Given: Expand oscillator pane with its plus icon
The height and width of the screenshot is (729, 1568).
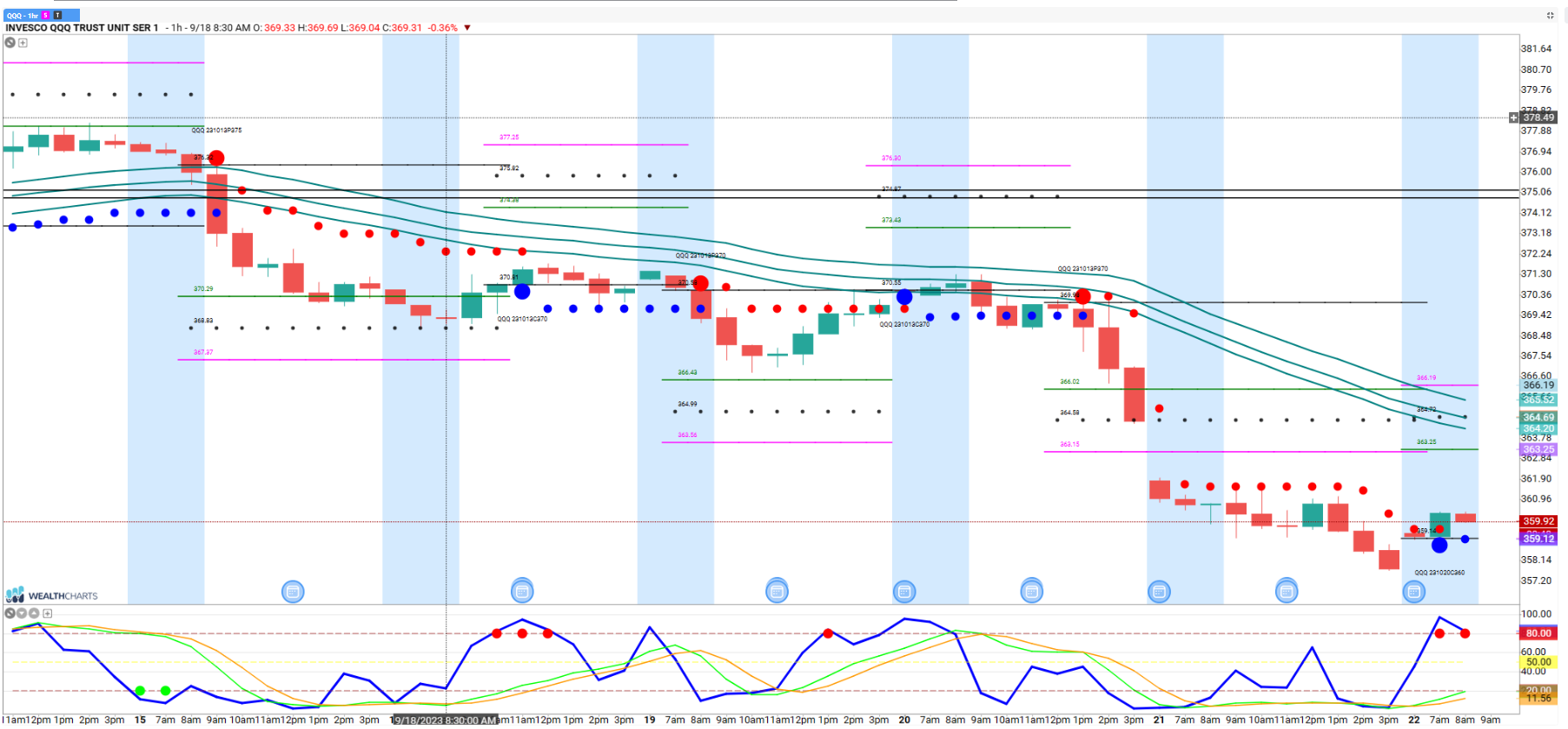Looking at the screenshot, I should tap(47, 613).
